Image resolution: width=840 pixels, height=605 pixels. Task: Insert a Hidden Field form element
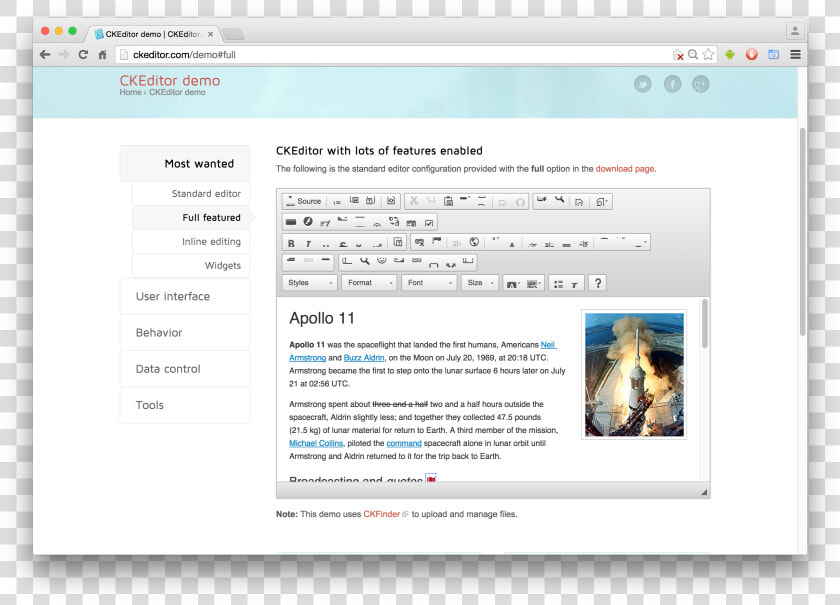[429, 222]
